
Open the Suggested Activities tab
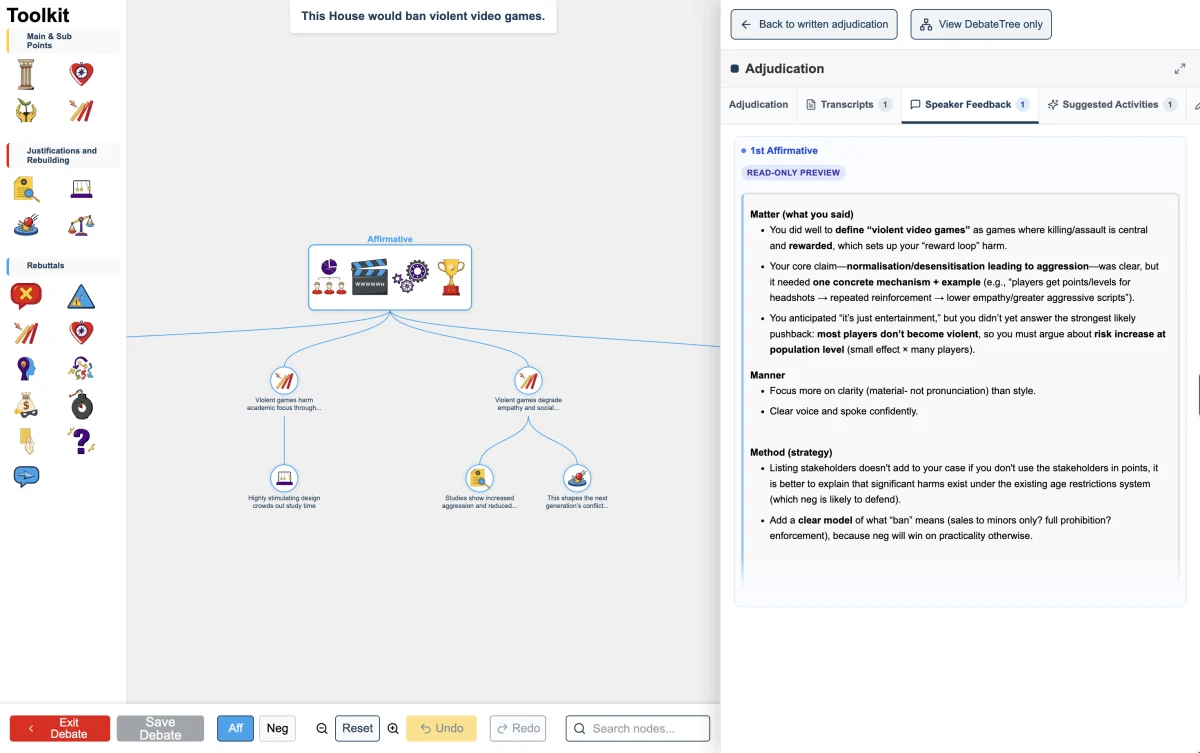[1112, 105]
